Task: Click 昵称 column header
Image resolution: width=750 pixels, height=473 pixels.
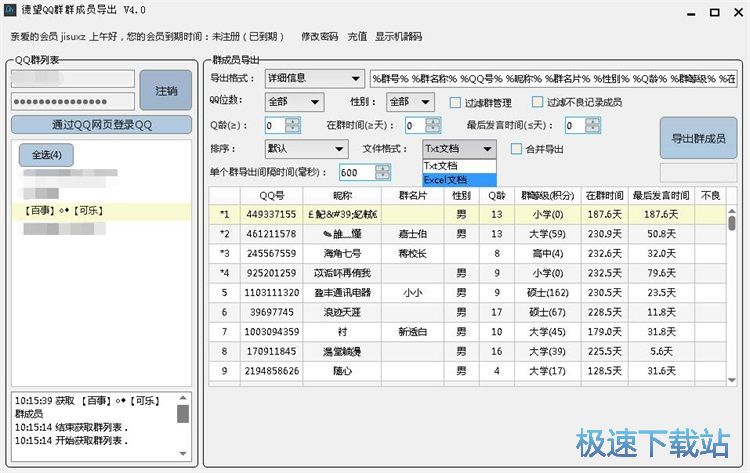Action: click(342, 195)
